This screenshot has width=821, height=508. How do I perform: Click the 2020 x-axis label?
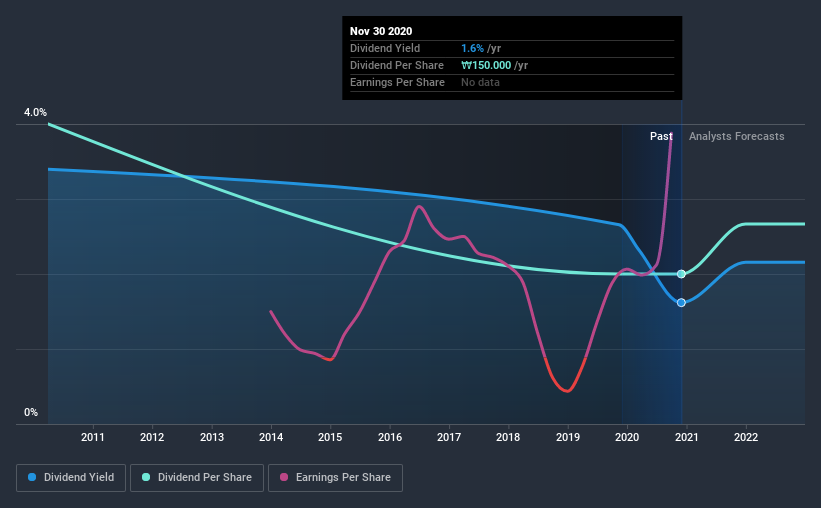pyautogui.click(x=627, y=437)
